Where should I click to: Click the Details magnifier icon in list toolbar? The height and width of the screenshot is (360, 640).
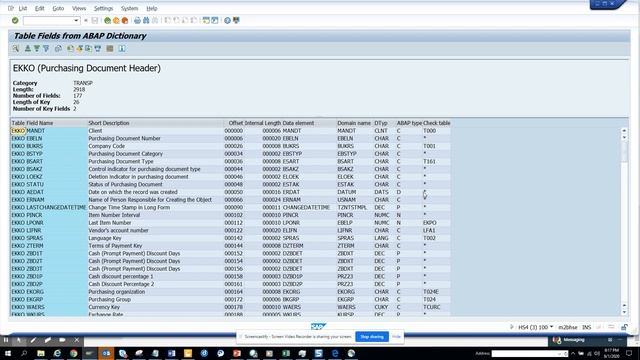click(x=16, y=49)
